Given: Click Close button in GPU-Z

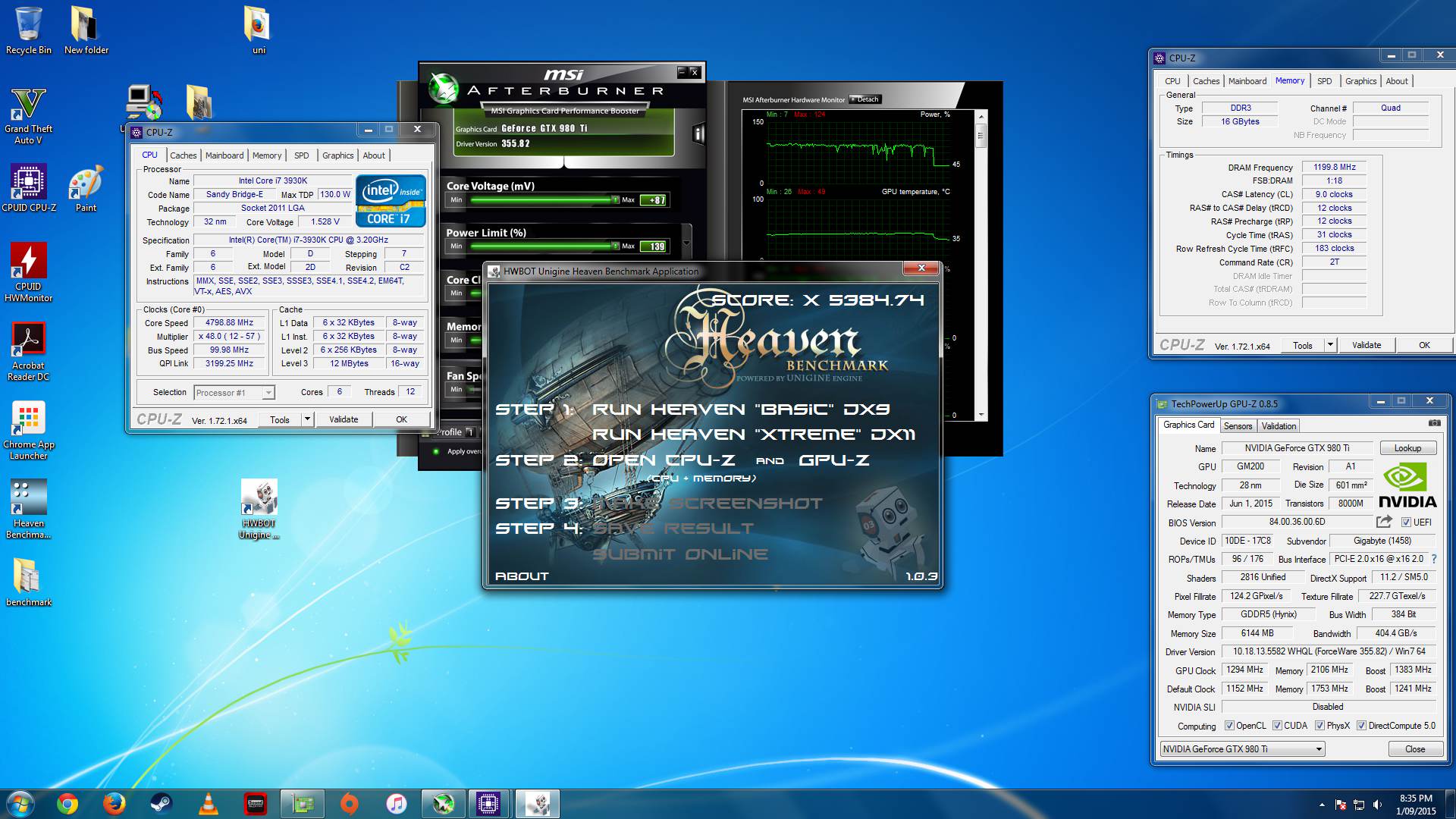Looking at the screenshot, I should pyautogui.click(x=1415, y=749).
